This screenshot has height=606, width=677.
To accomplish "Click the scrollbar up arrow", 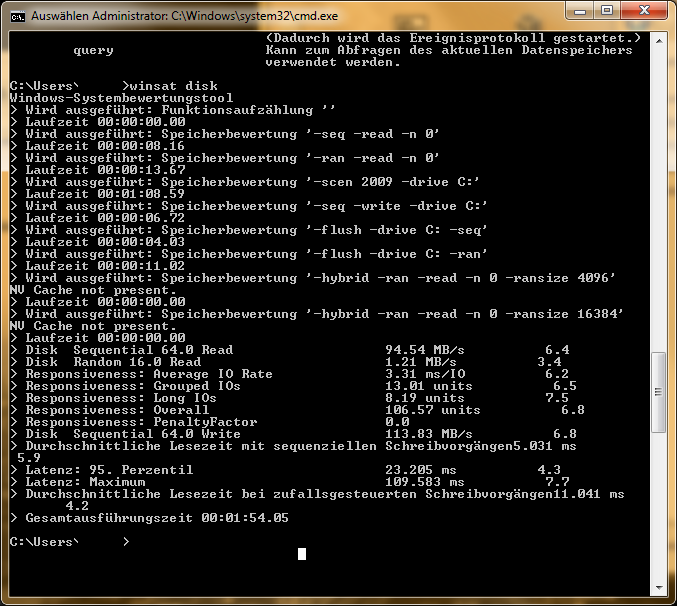I will click(659, 41).
